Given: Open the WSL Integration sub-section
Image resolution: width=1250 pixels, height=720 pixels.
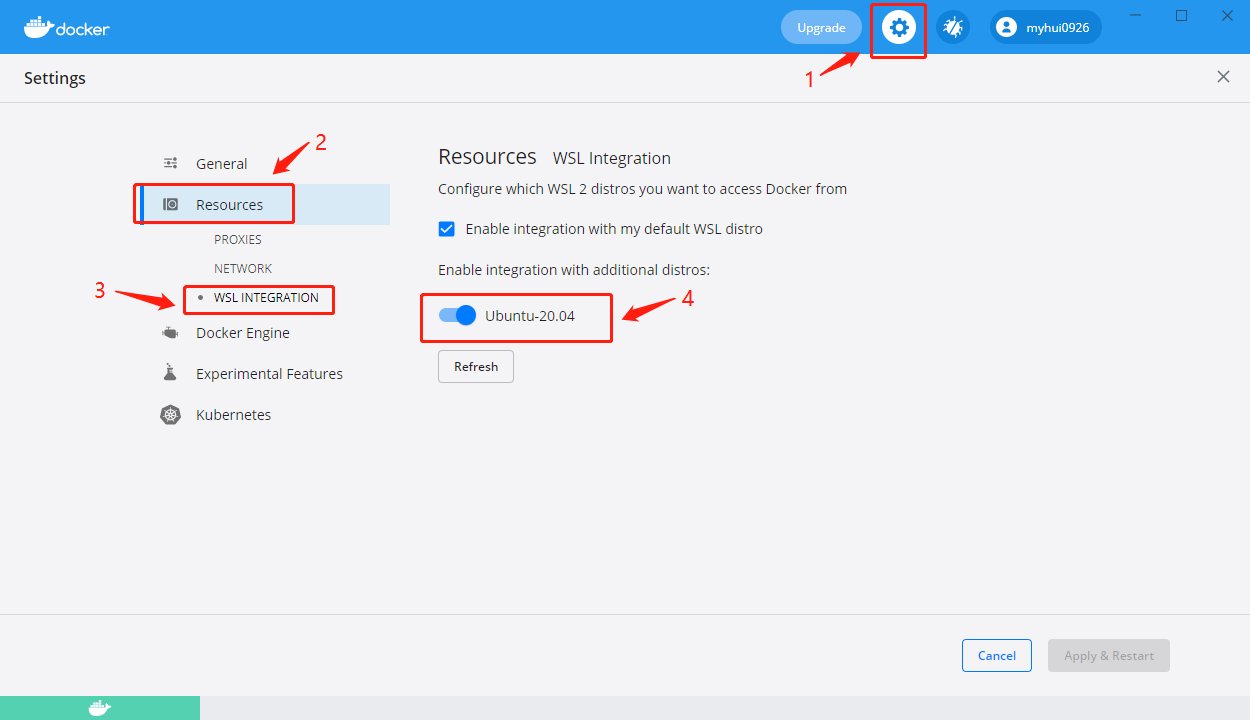Looking at the screenshot, I should click(x=266, y=298).
